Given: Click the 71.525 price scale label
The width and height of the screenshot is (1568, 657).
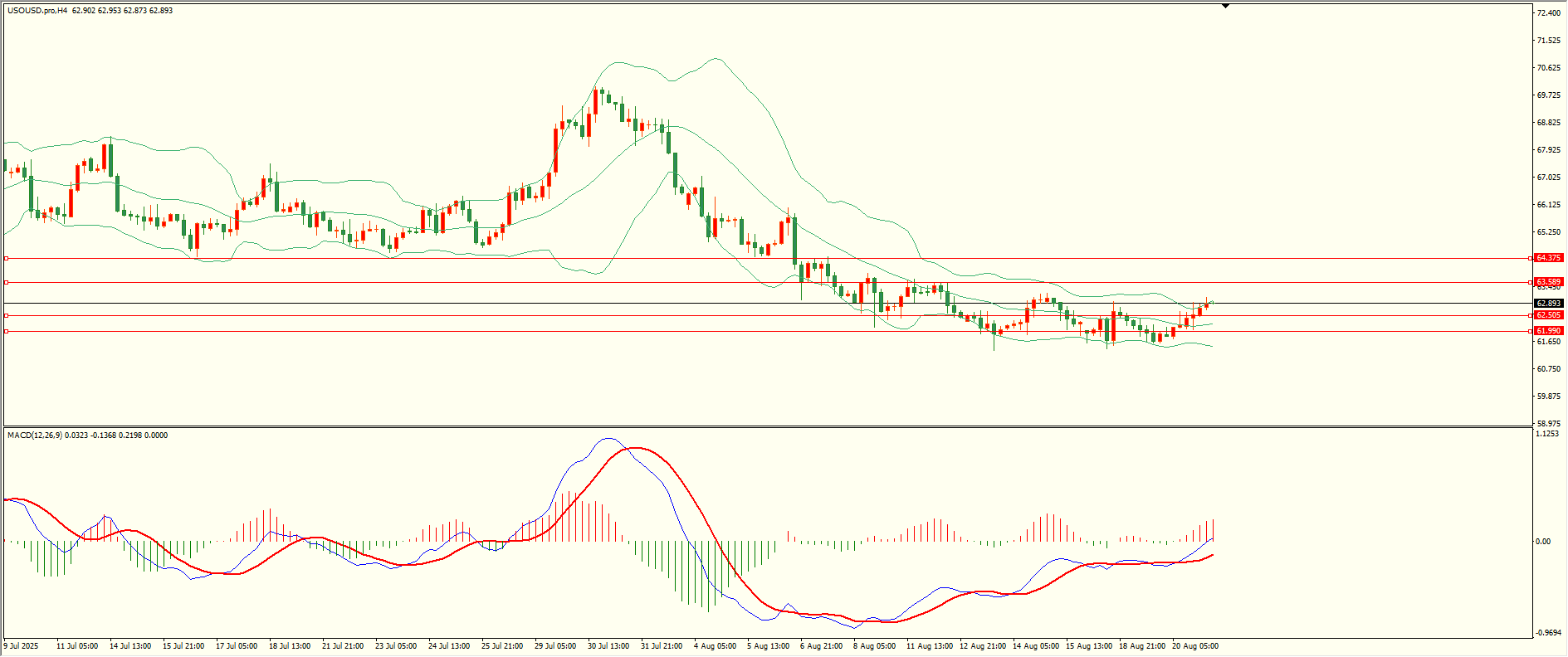Looking at the screenshot, I should point(1549,41).
